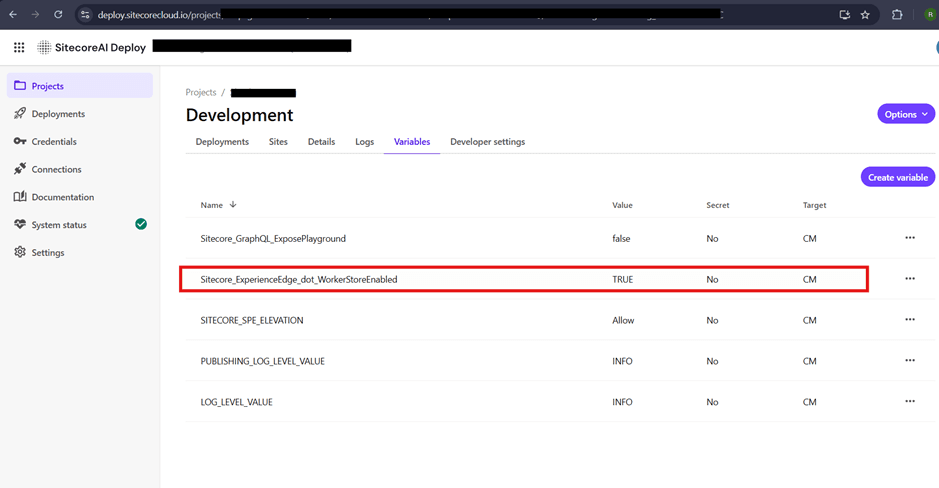Switch to the Developer settings tab
The height and width of the screenshot is (488, 939).
487,142
